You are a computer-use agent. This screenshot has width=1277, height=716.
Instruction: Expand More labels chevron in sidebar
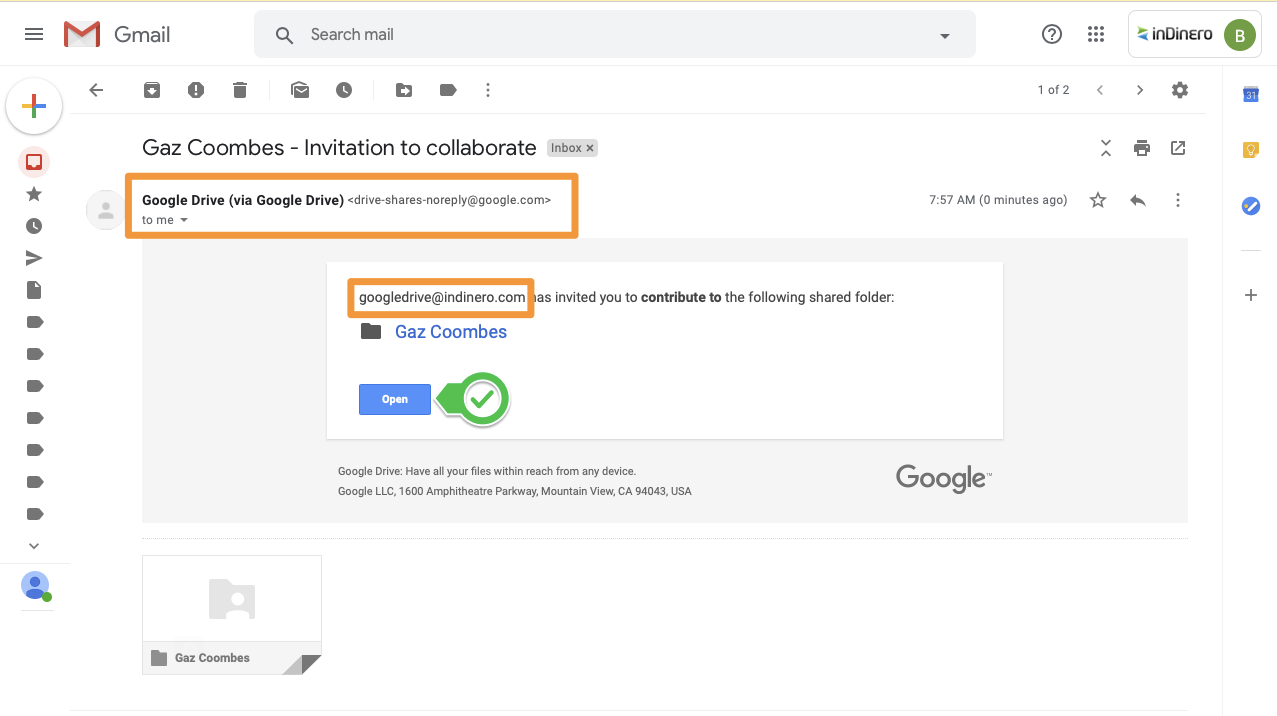tap(34, 546)
